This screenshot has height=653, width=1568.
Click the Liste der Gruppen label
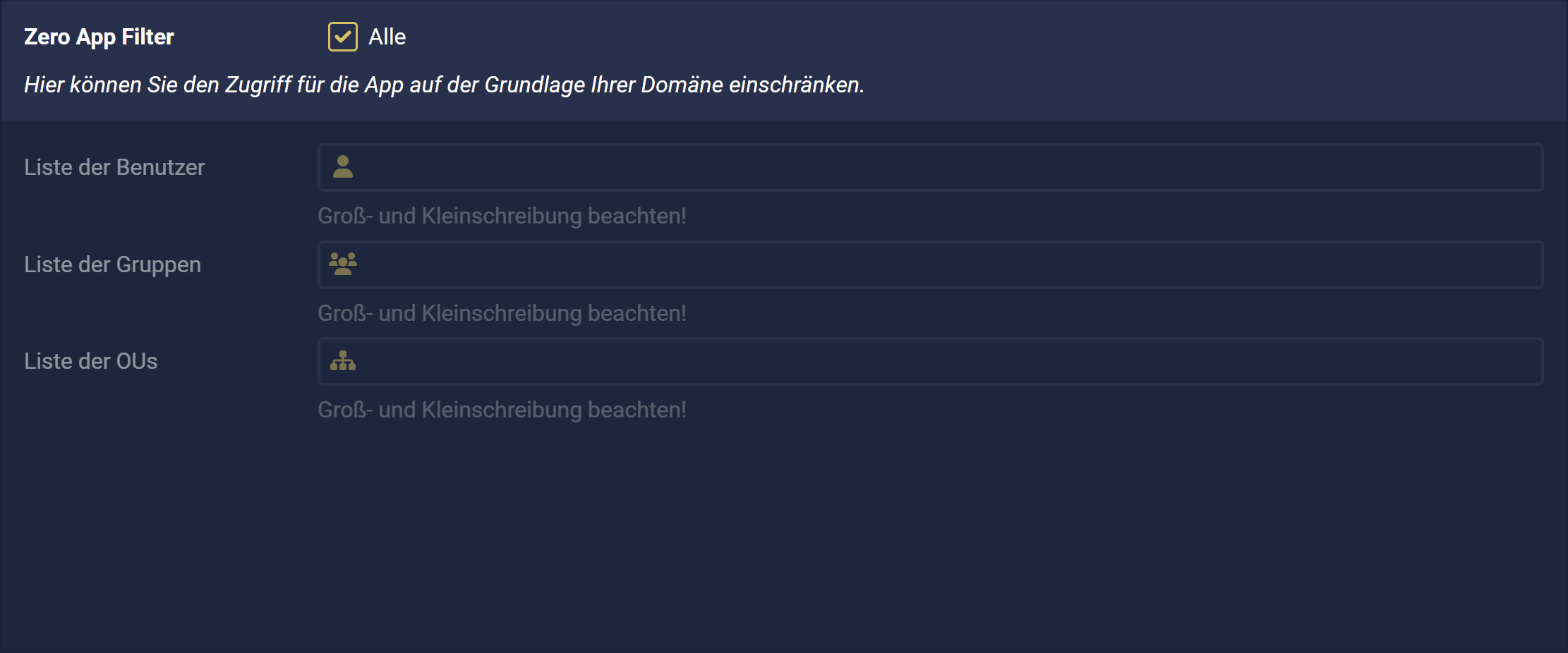tap(113, 264)
